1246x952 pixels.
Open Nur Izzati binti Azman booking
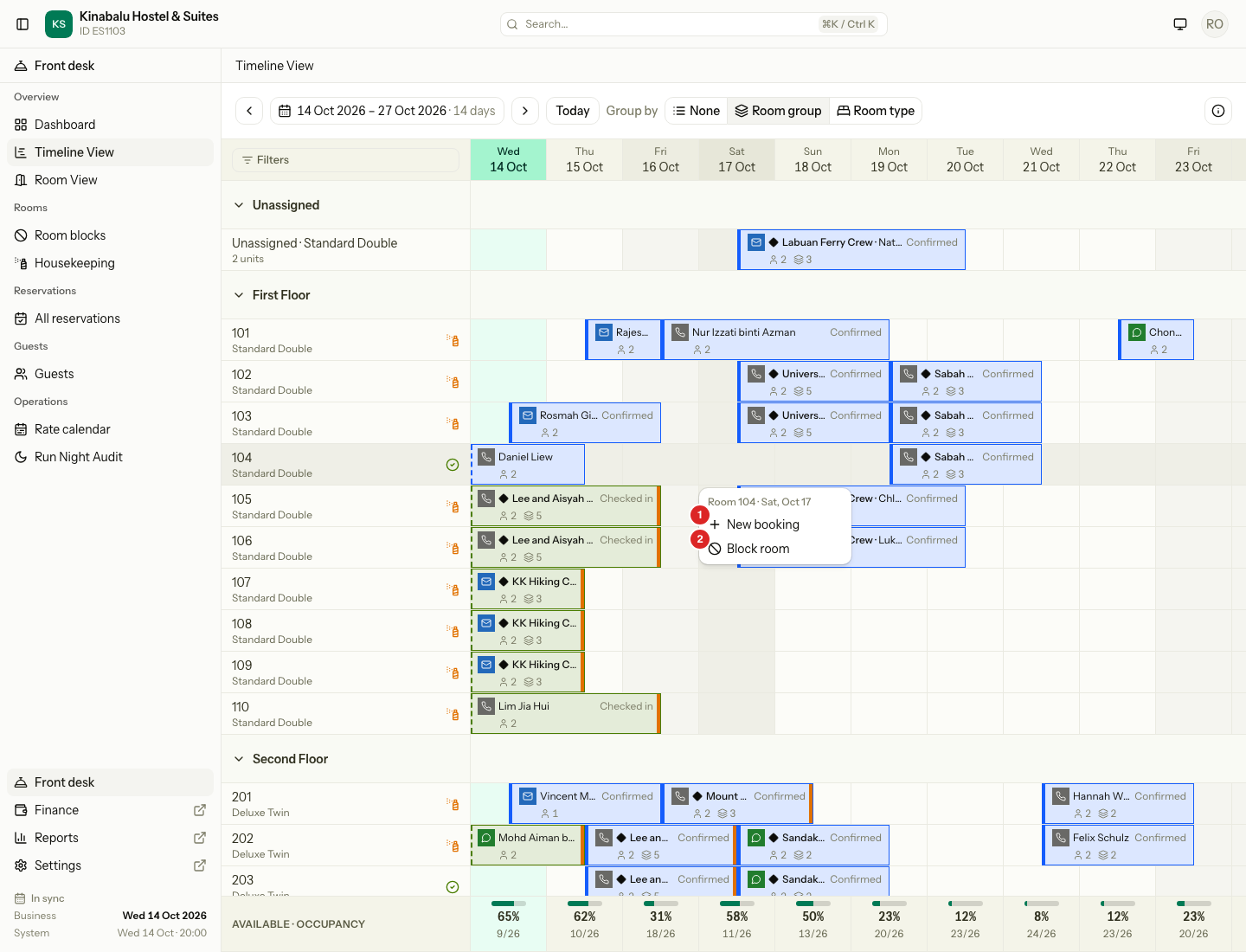tap(775, 340)
